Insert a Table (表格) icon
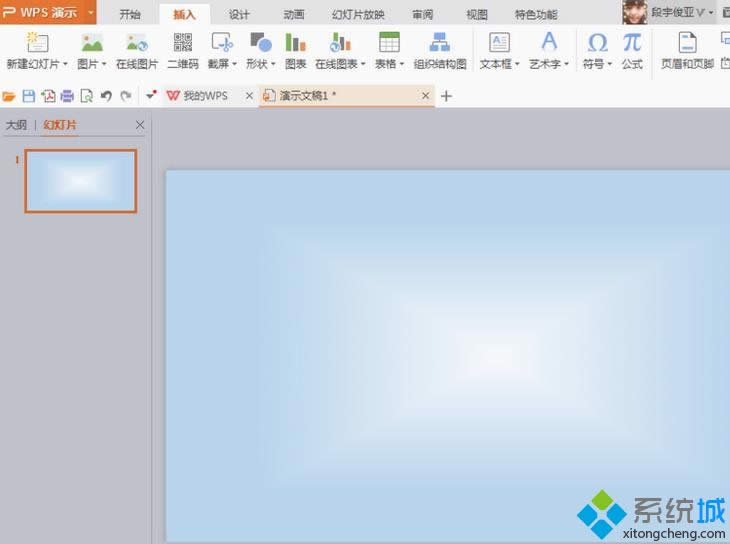Viewport: 730px width, 544px height. click(x=389, y=42)
